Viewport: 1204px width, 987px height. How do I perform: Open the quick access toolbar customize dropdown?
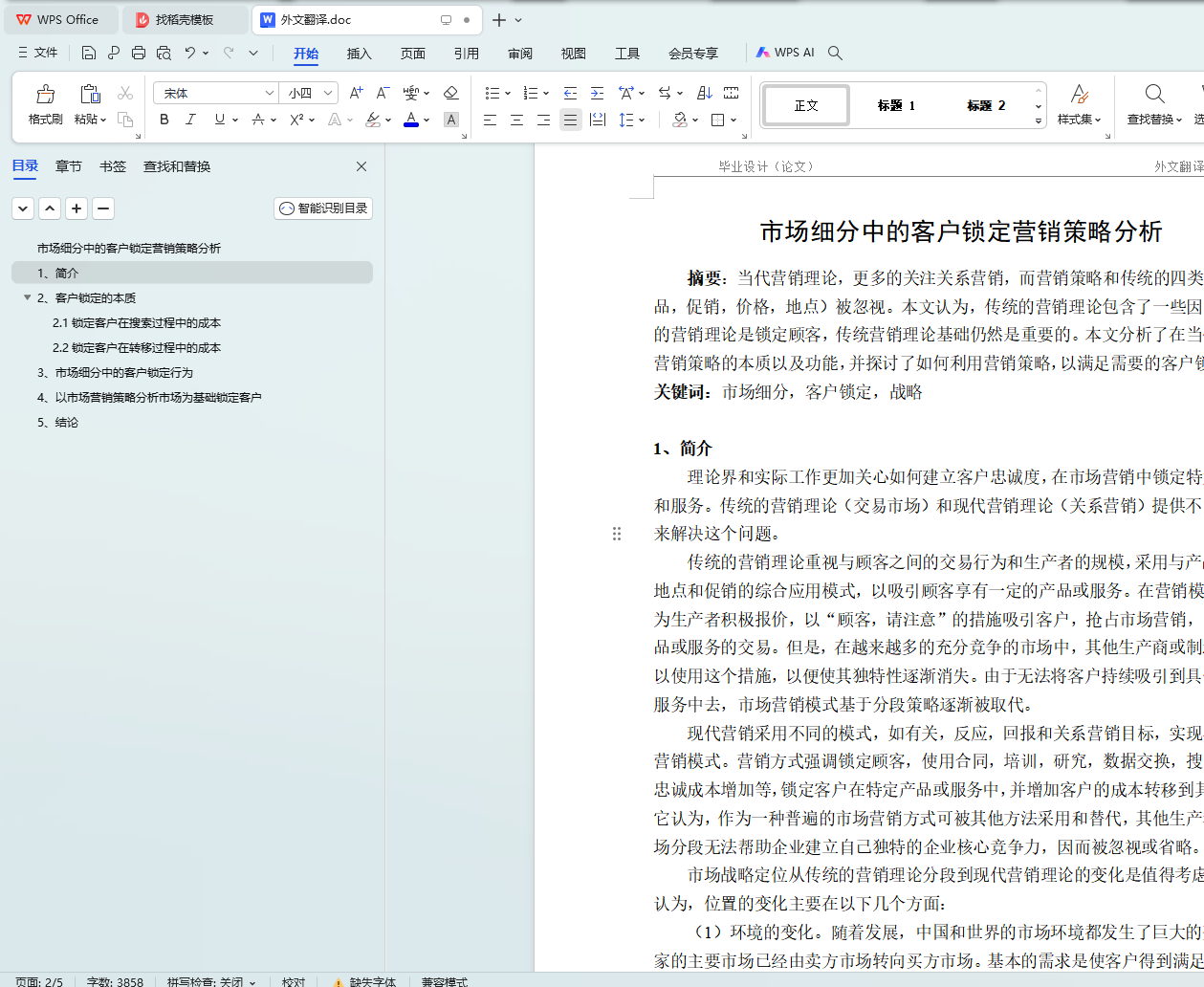click(253, 53)
